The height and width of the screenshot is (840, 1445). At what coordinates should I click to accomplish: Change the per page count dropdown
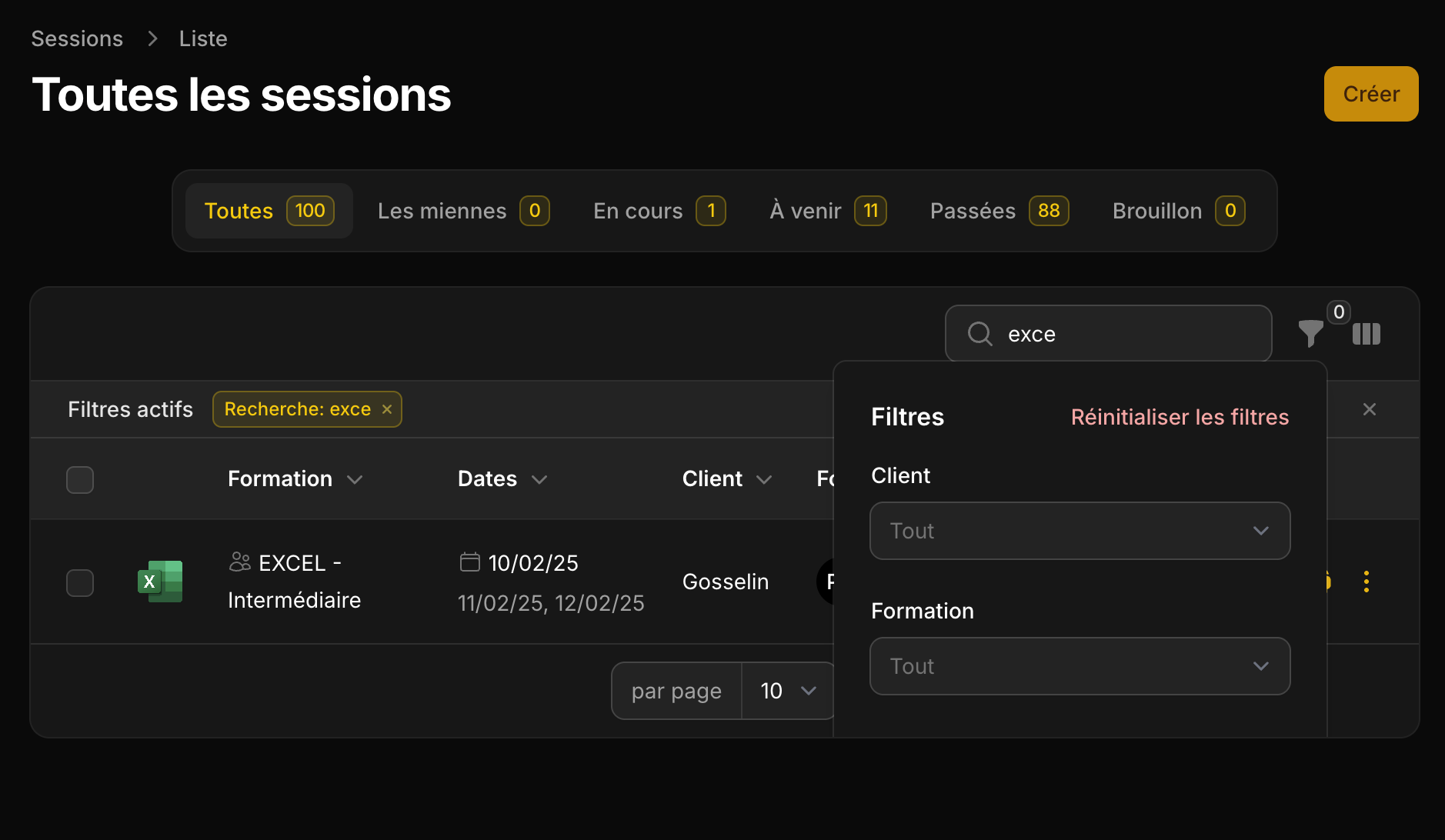(x=788, y=691)
